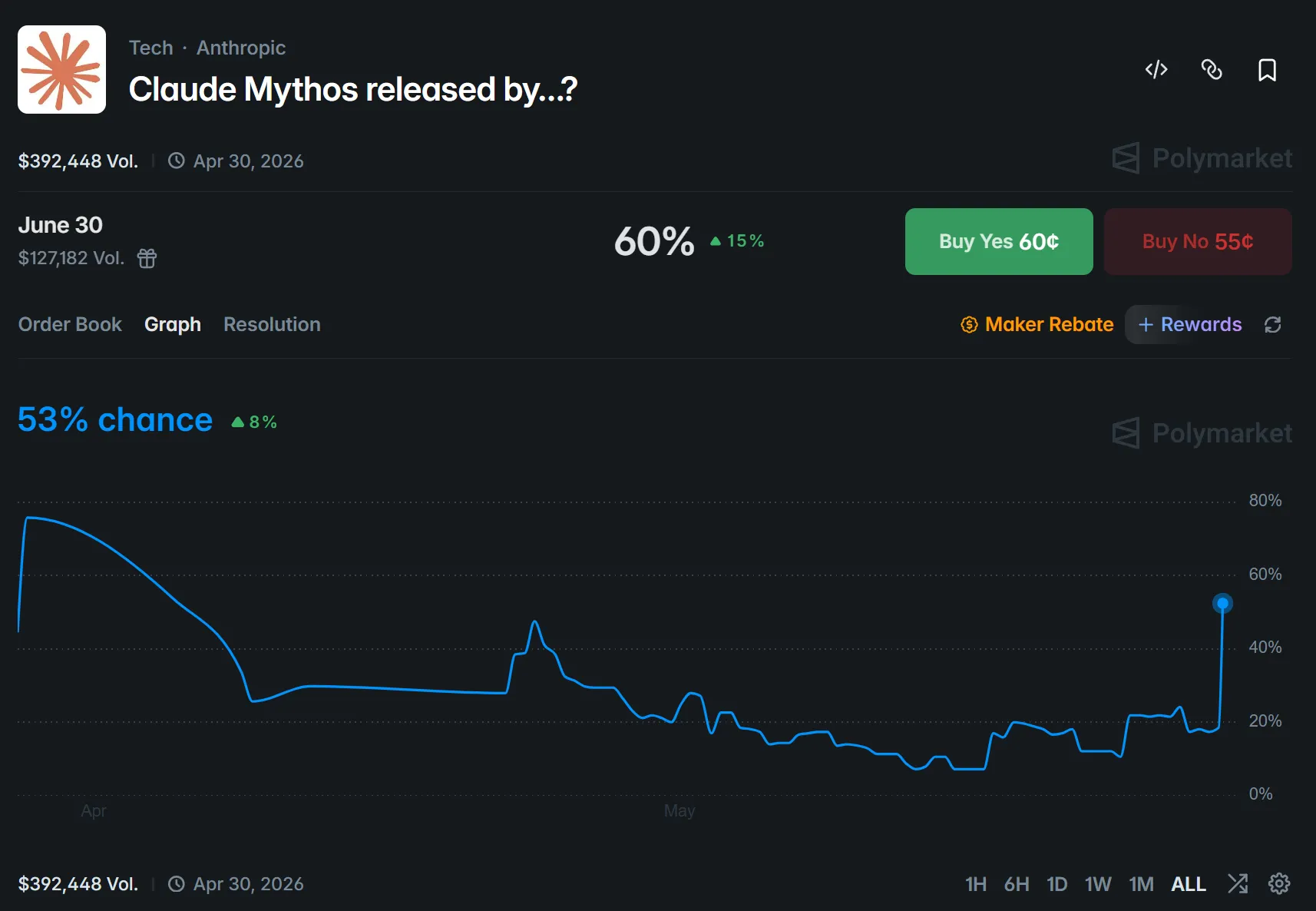Buy No at 55¢
The height and width of the screenshot is (911, 1316).
coord(1198,241)
